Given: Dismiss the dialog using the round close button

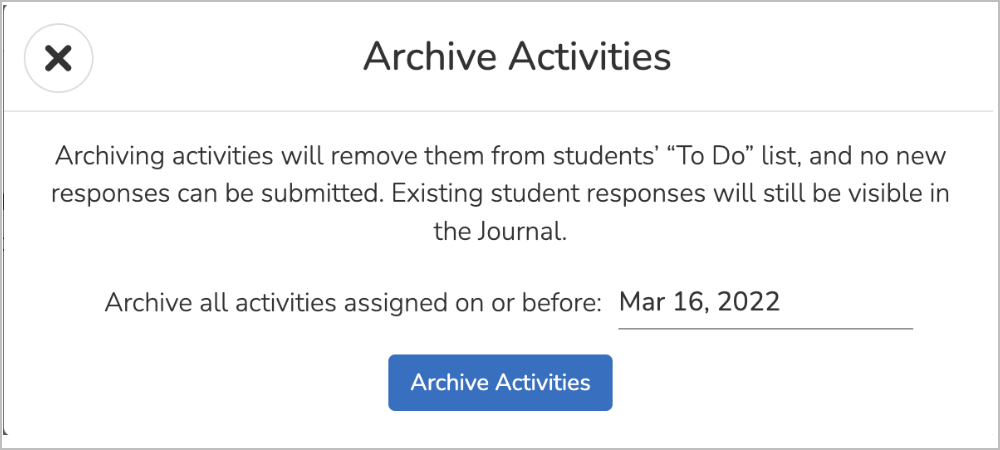Looking at the screenshot, I should 59,59.
